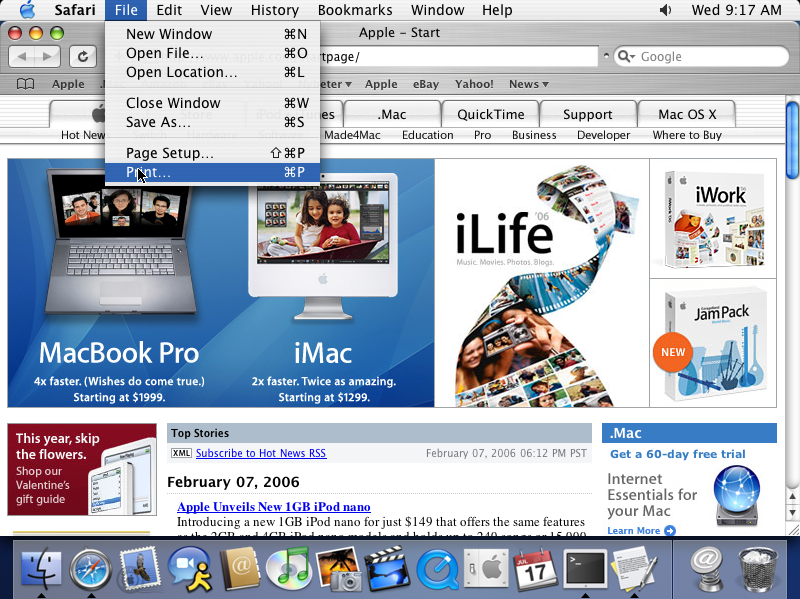Switch to the .Mac tab
Image resolution: width=800 pixels, height=599 pixels.
tap(392, 114)
